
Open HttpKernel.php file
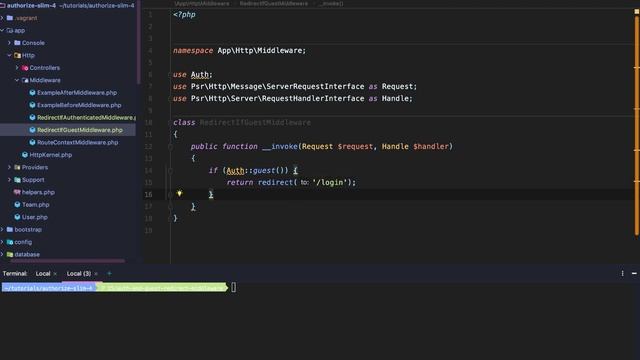pos(51,155)
